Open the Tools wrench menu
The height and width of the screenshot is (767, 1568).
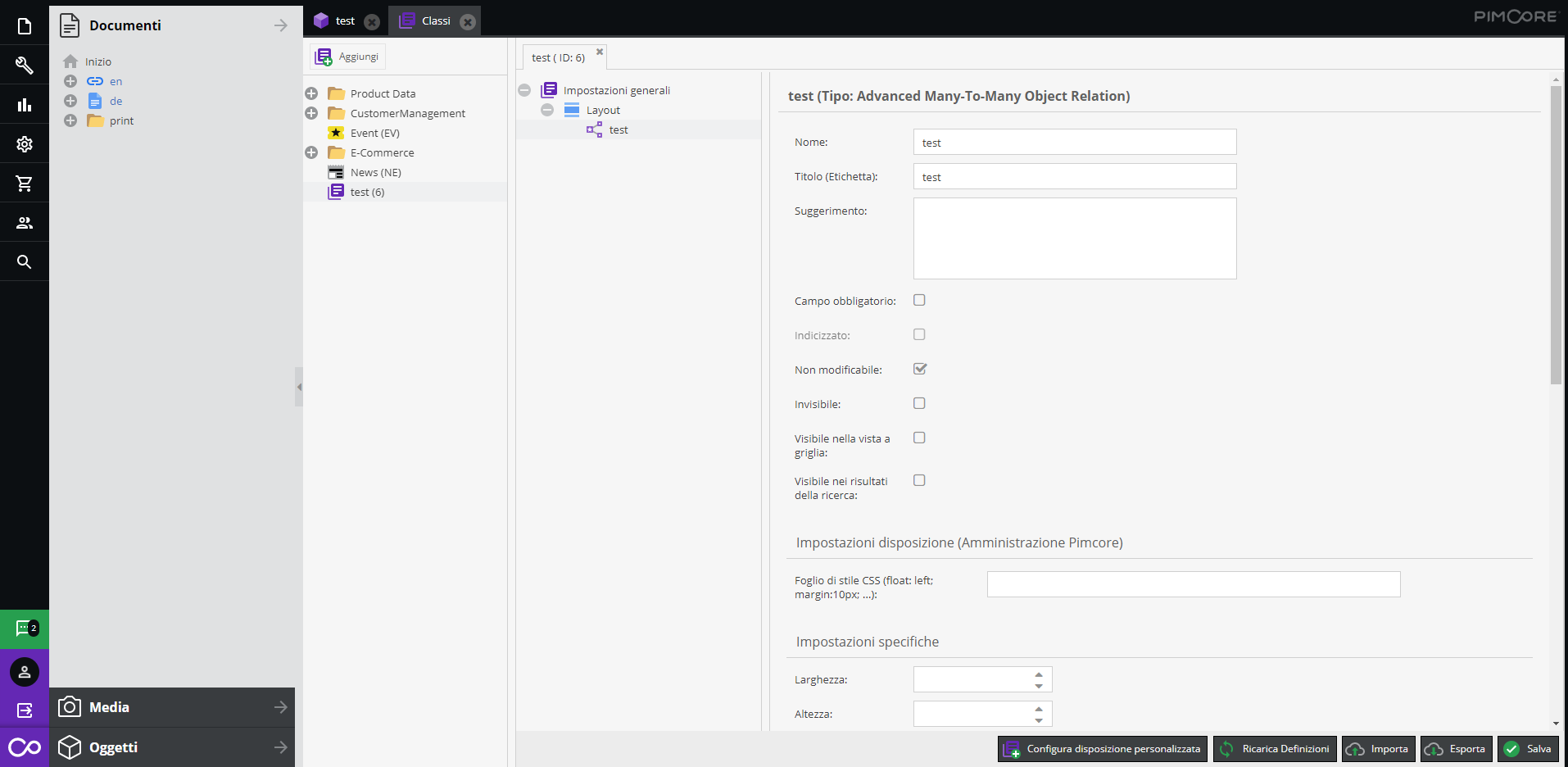25,66
